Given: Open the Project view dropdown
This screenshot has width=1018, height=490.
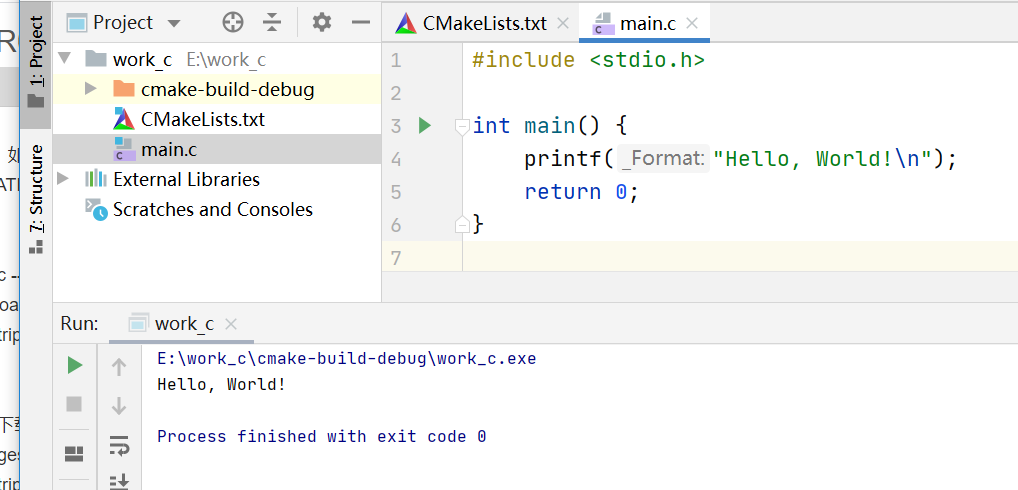Looking at the screenshot, I should (174, 23).
